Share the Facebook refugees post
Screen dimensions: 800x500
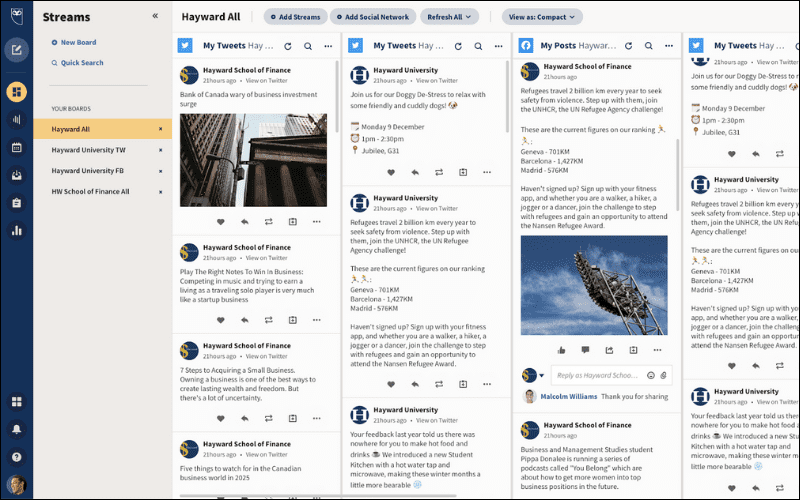(609, 350)
